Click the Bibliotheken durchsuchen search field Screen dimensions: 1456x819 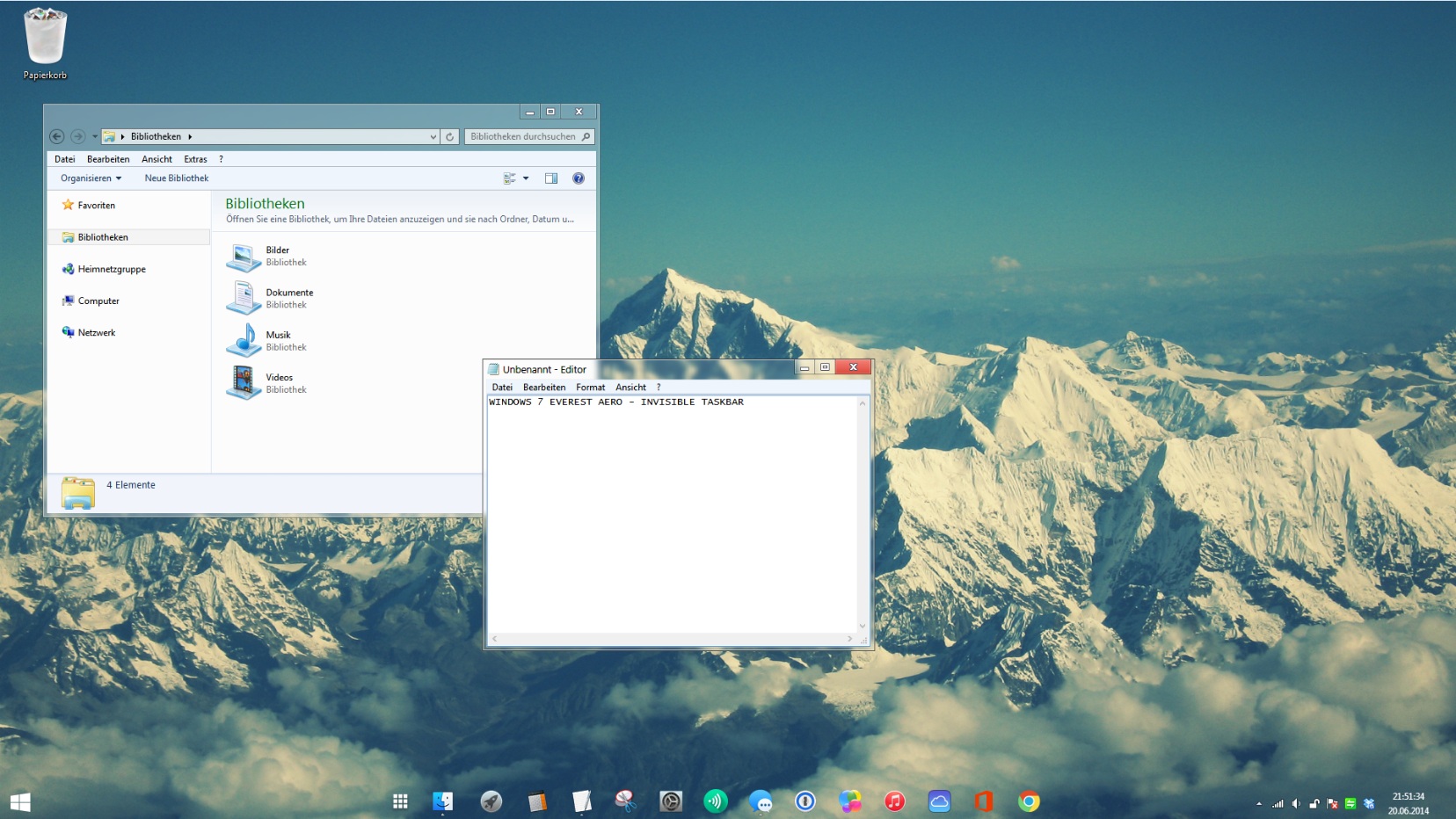pos(529,136)
